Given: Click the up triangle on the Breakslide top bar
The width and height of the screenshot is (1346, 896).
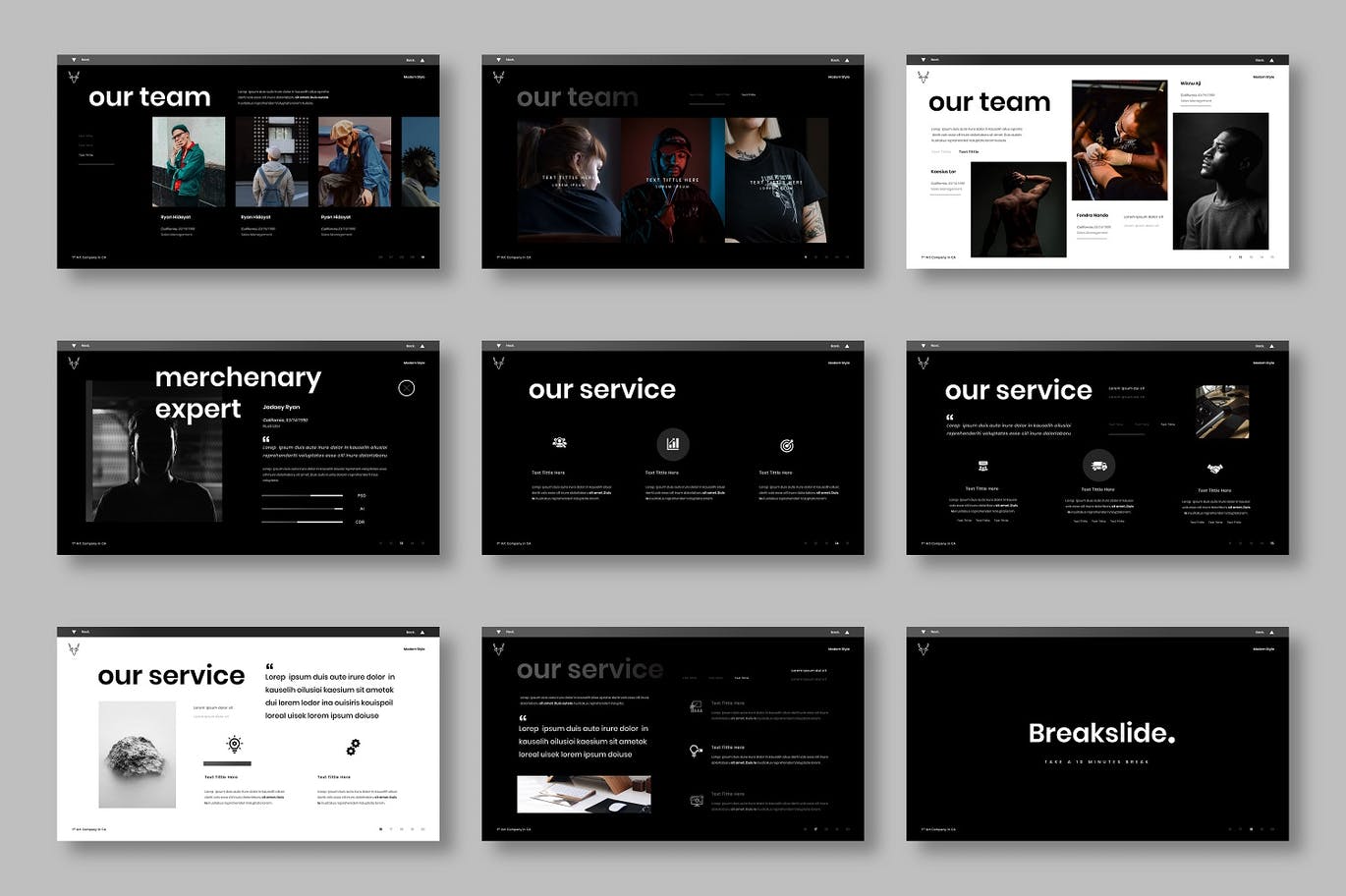Looking at the screenshot, I should coord(1271,633).
